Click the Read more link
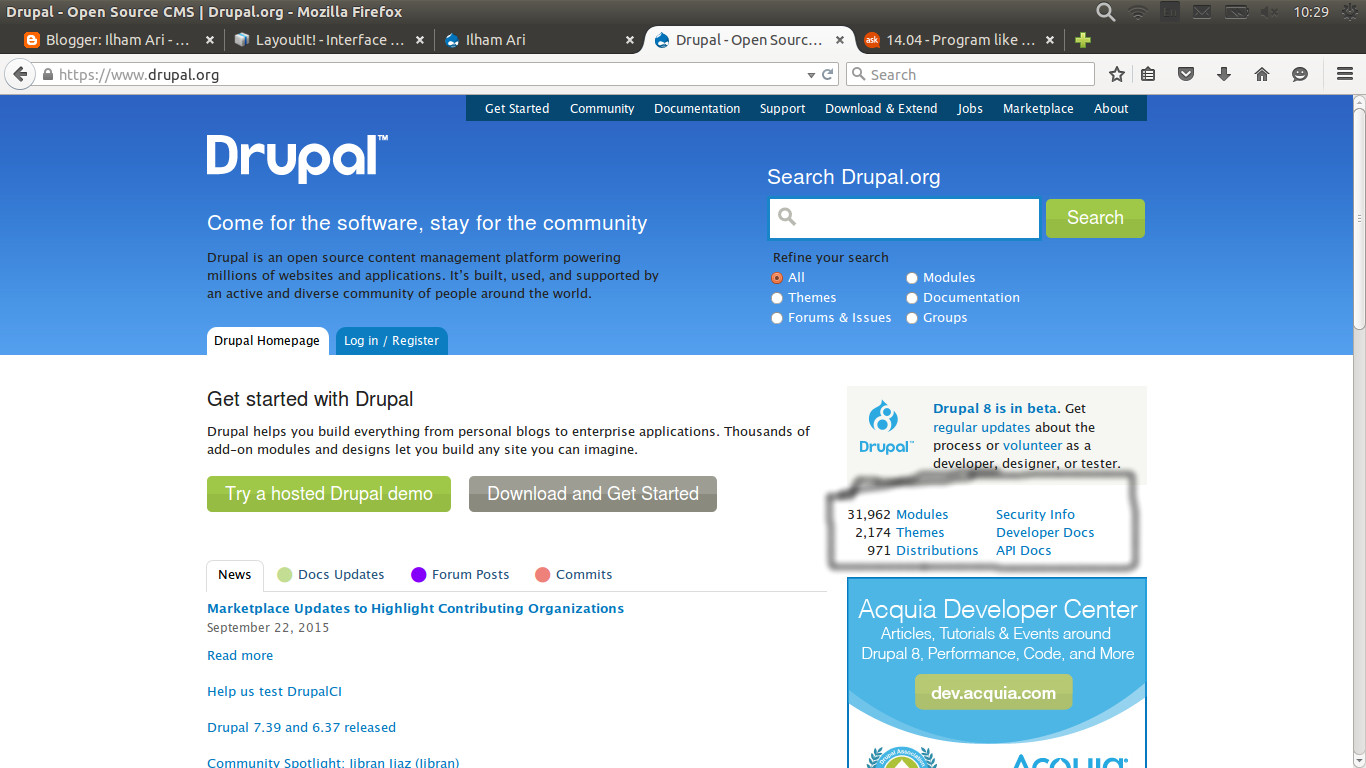 (x=240, y=656)
